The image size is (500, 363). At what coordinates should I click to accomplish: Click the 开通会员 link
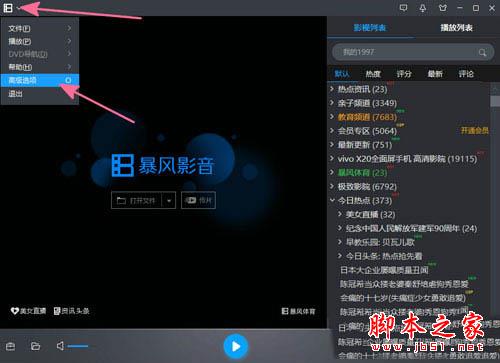coord(475,130)
